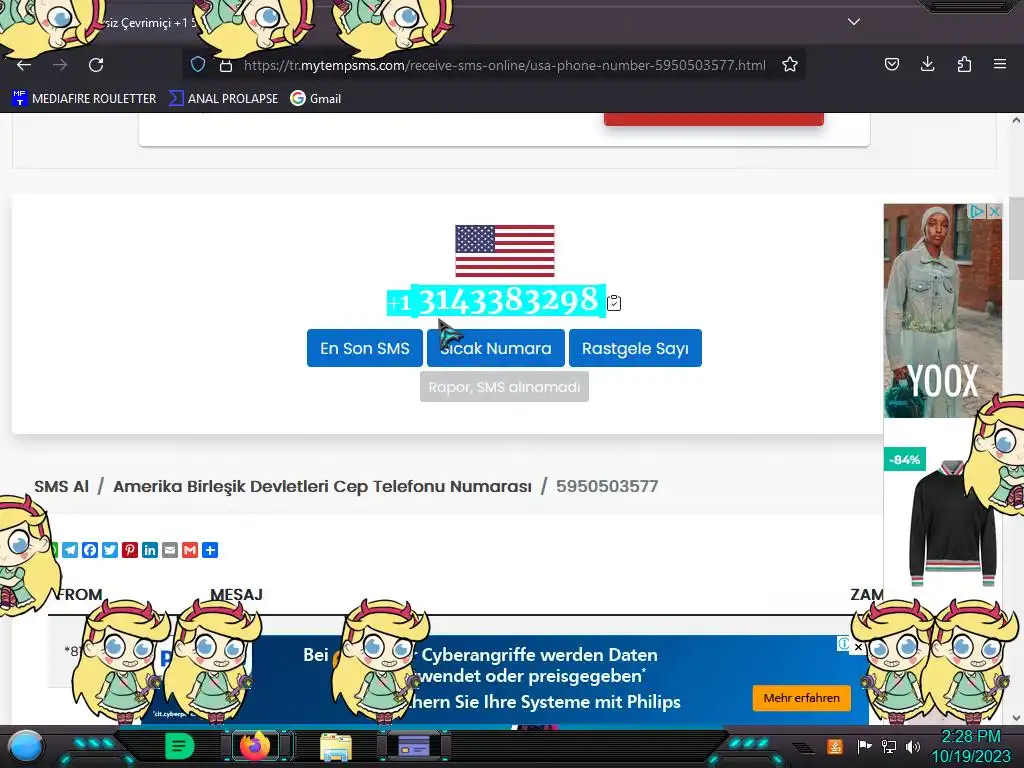This screenshot has width=1024, height=768.
Task: Click the Java tray icon
Action: [x=835, y=746]
